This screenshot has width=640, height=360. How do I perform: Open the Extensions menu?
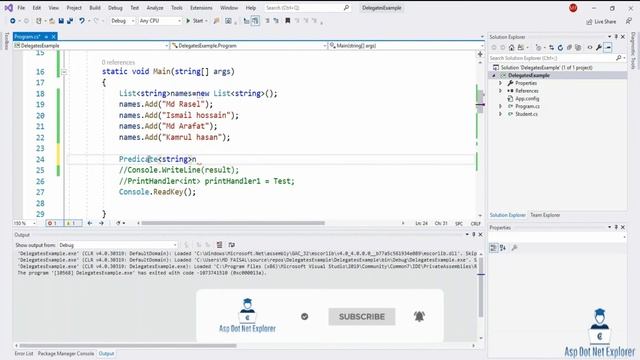click(201, 8)
